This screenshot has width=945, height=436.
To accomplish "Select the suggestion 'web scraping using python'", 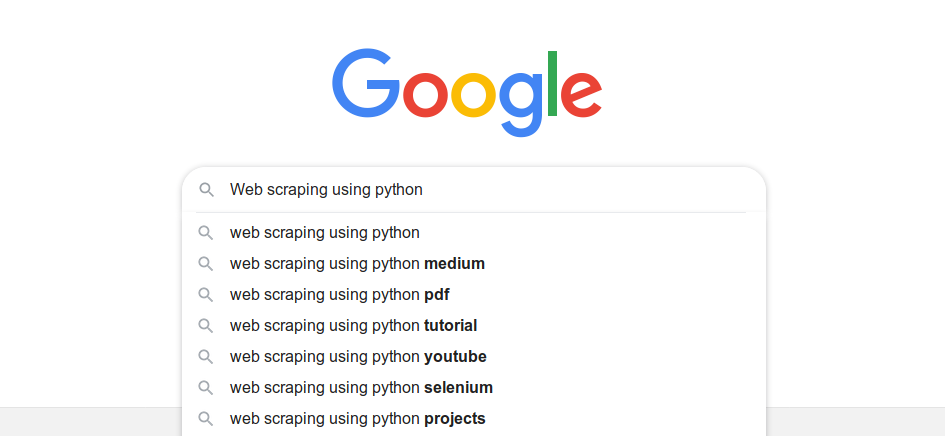I will coord(474,233).
